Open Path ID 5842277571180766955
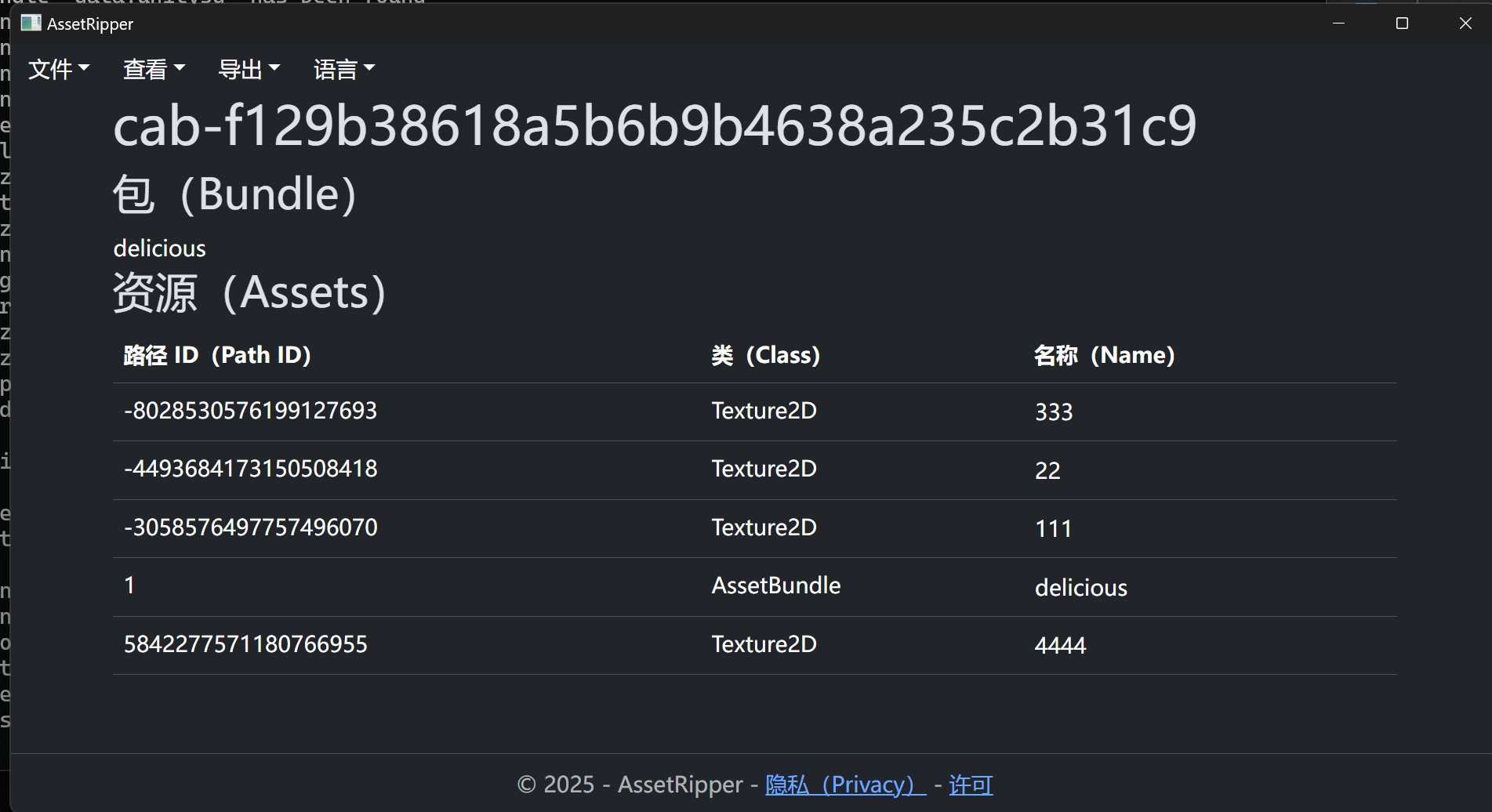Image resolution: width=1492 pixels, height=812 pixels. (245, 644)
